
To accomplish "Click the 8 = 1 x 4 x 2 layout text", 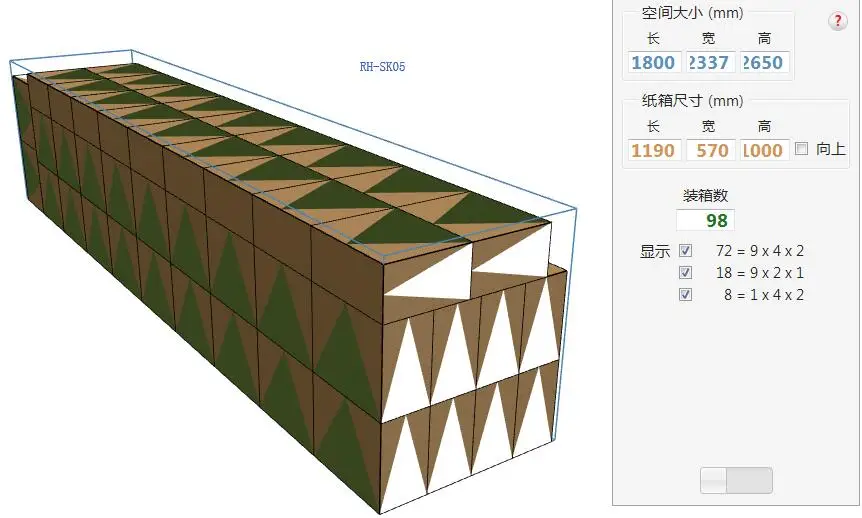I will [x=764, y=295].
